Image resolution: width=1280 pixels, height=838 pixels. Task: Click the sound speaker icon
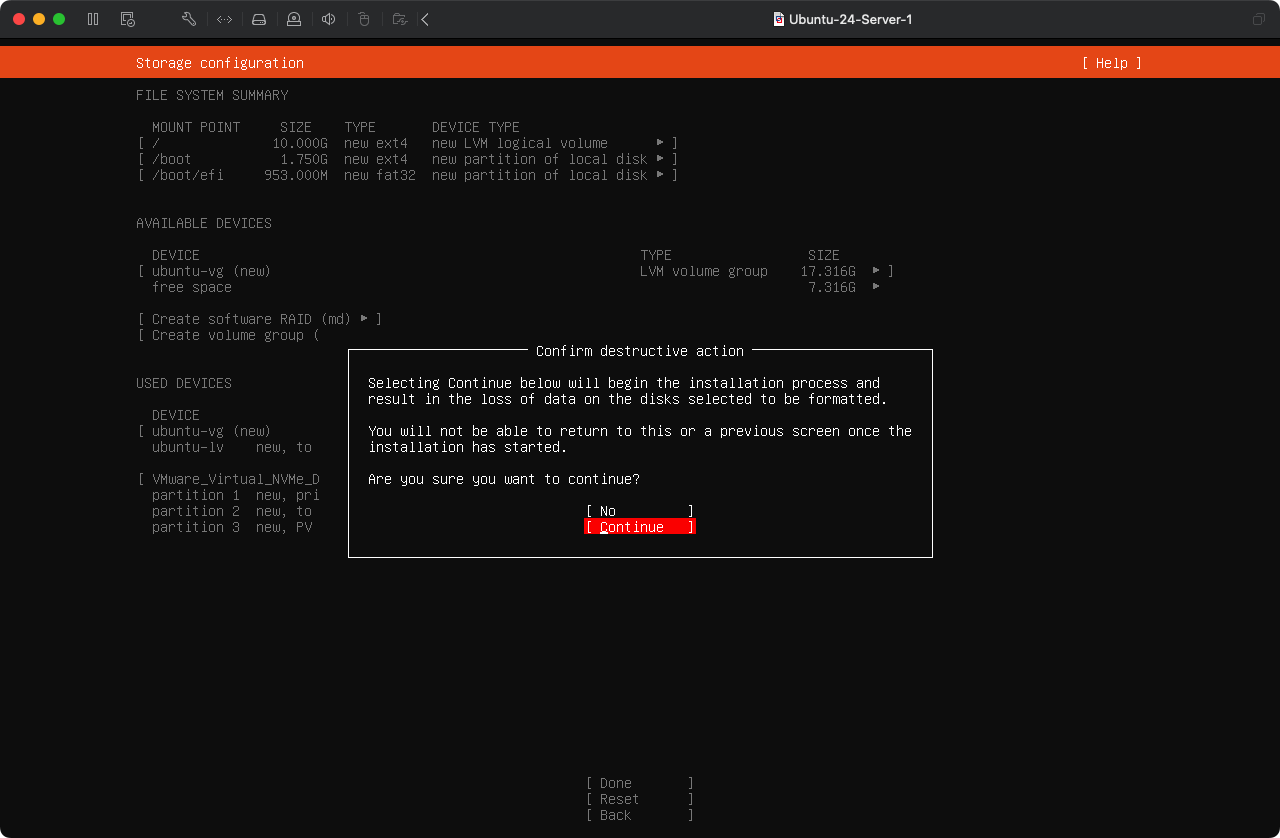point(328,19)
